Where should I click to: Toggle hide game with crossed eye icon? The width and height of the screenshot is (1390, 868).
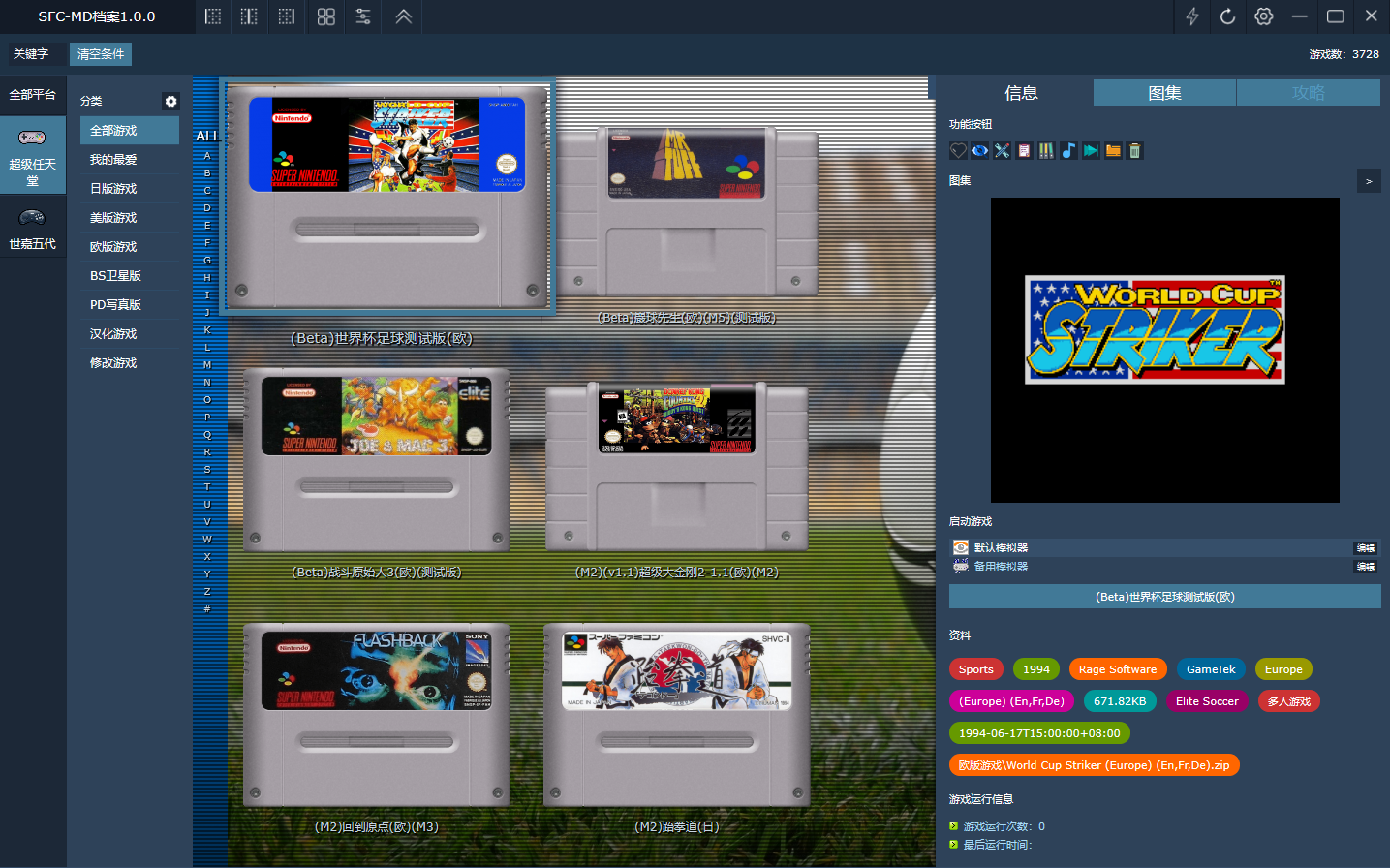[x=980, y=150]
